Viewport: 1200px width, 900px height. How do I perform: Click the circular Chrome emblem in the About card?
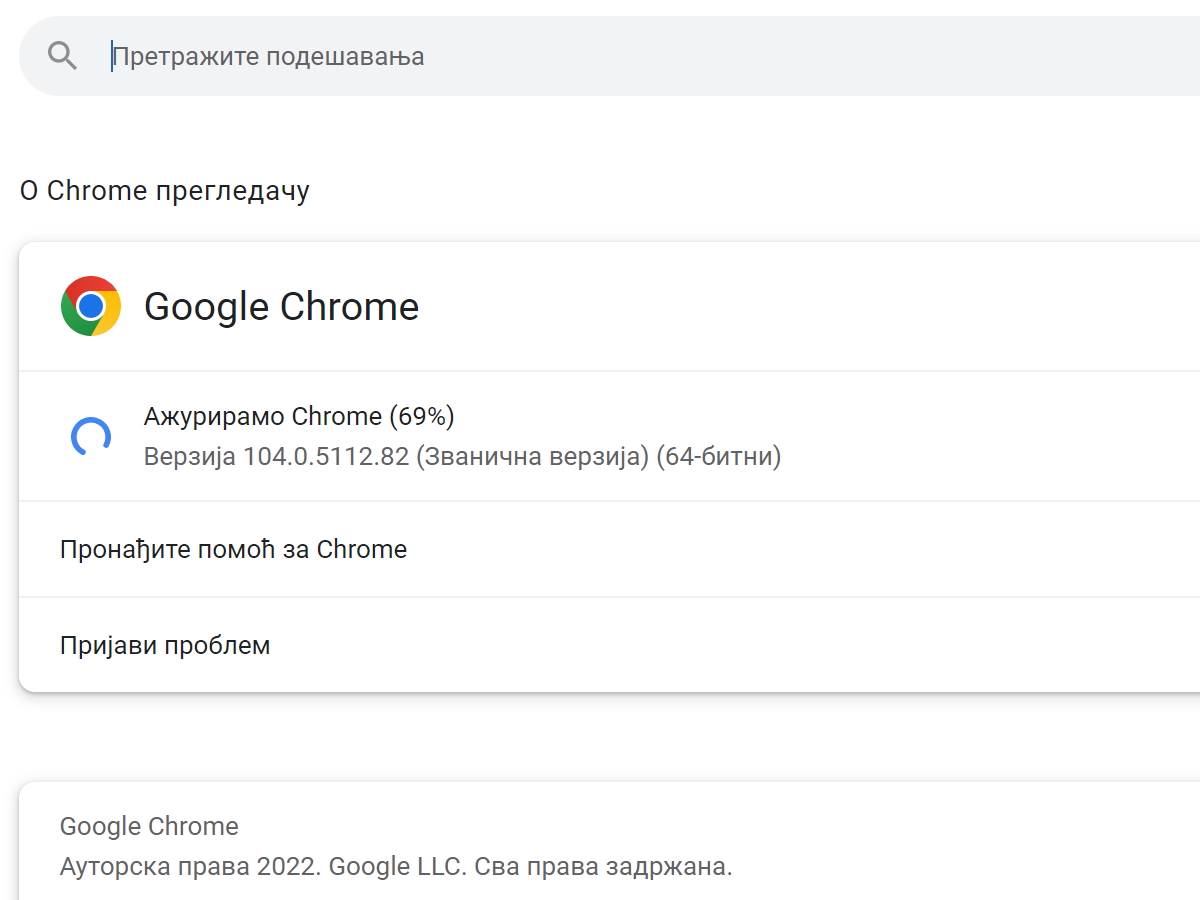point(91,306)
